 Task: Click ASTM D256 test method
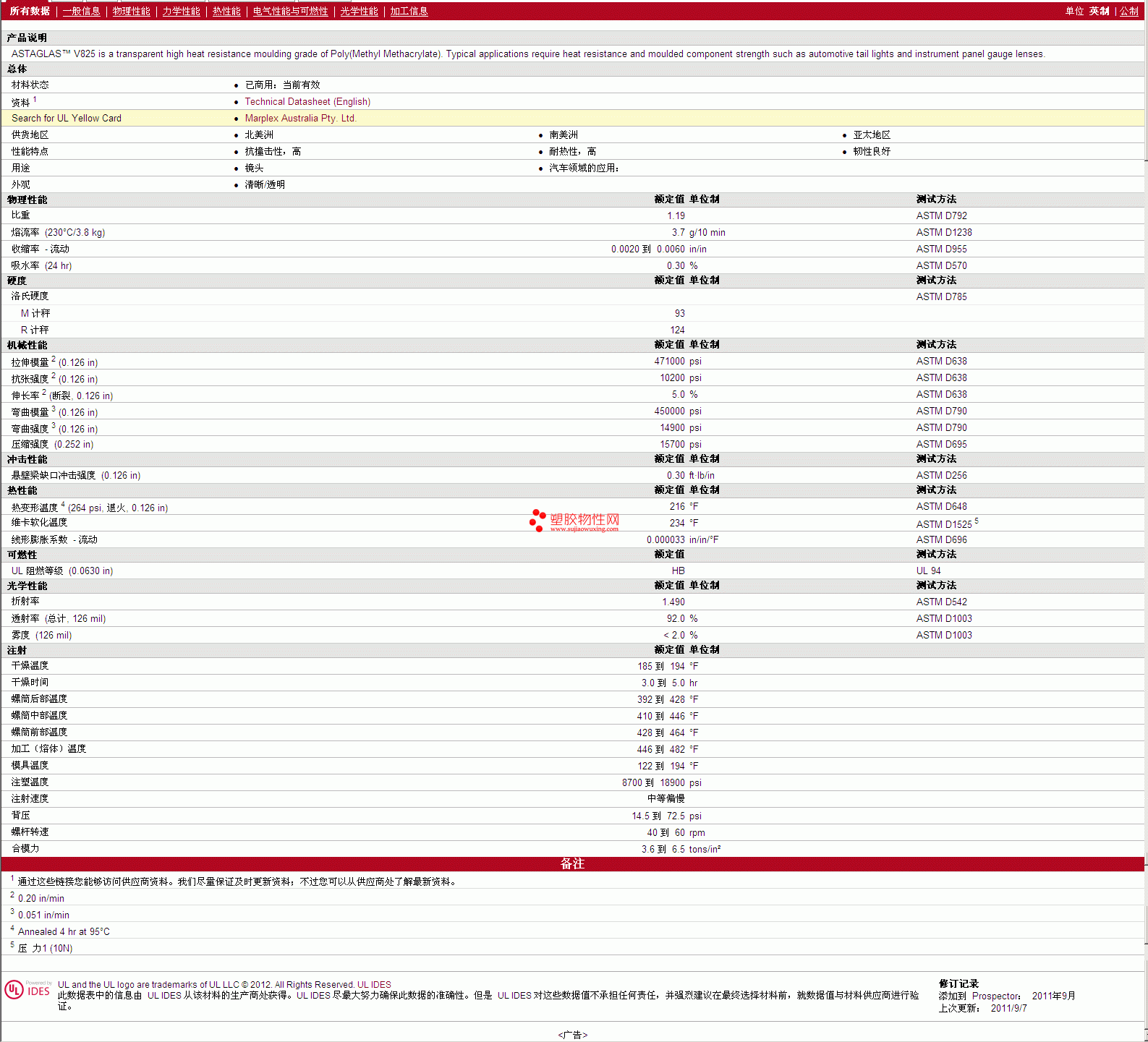pos(941,475)
